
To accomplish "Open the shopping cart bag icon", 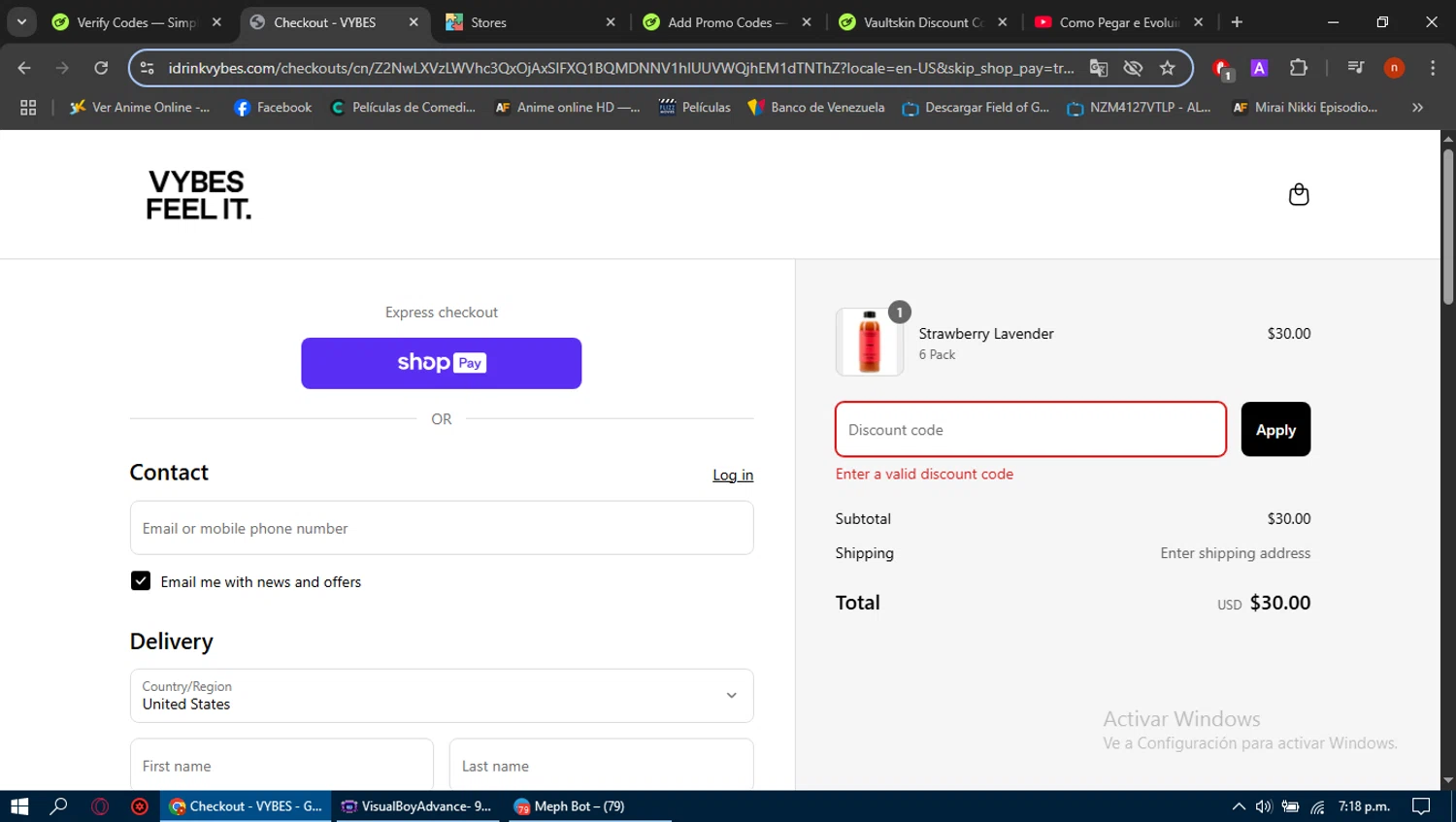I will coord(1298,194).
